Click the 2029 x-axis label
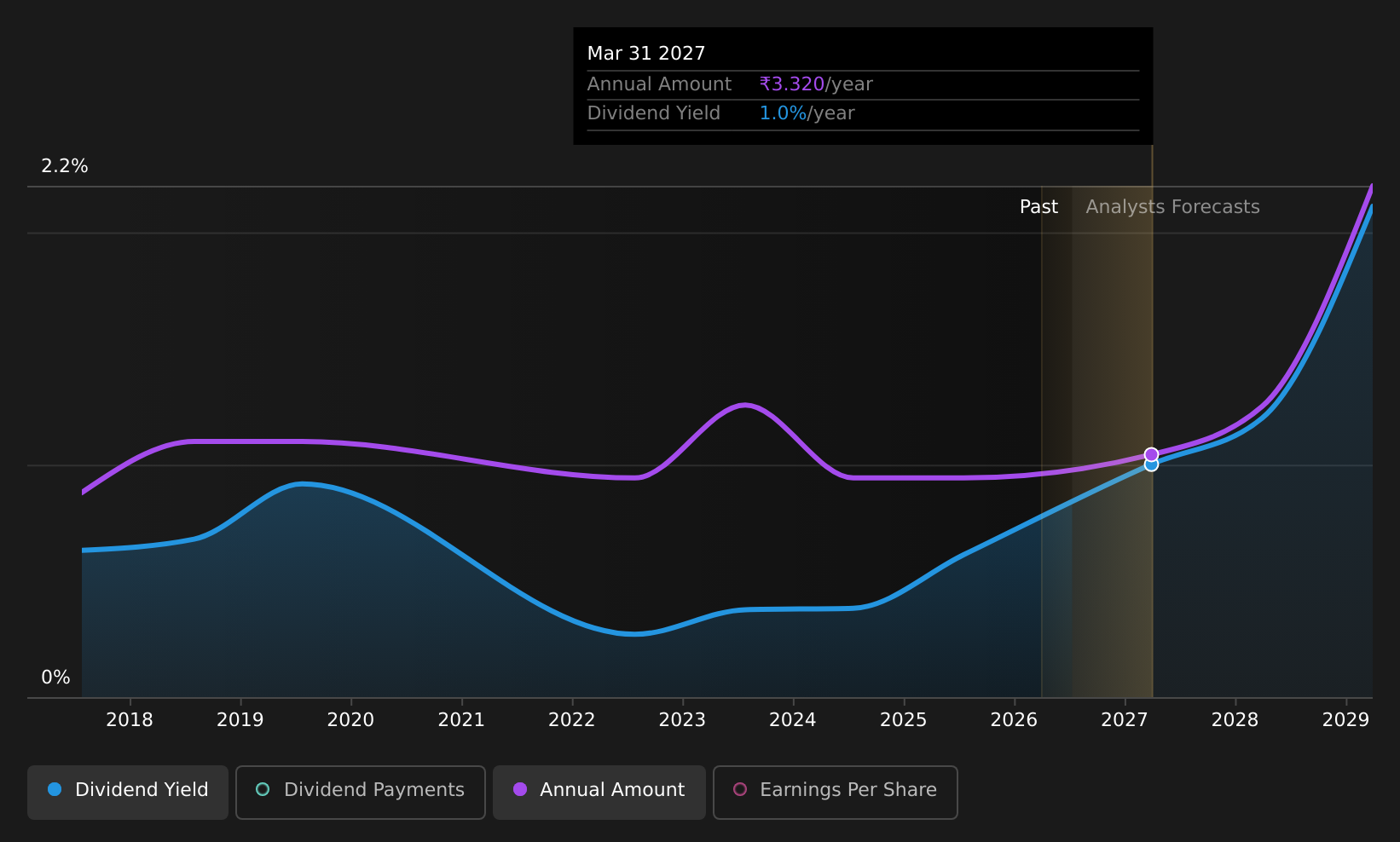This screenshot has width=1400, height=842. click(1345, 720)
